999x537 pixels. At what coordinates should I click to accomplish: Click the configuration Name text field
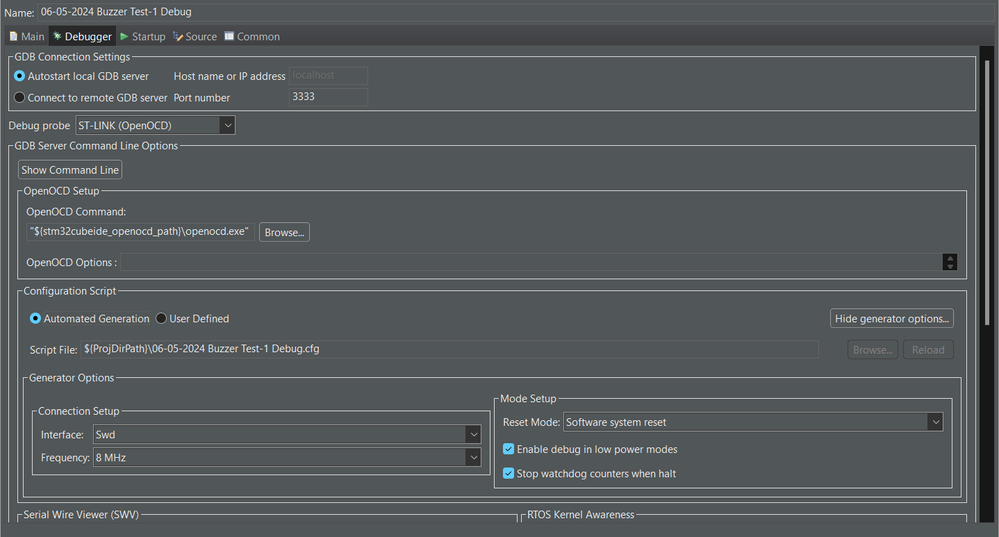[500, 12]
